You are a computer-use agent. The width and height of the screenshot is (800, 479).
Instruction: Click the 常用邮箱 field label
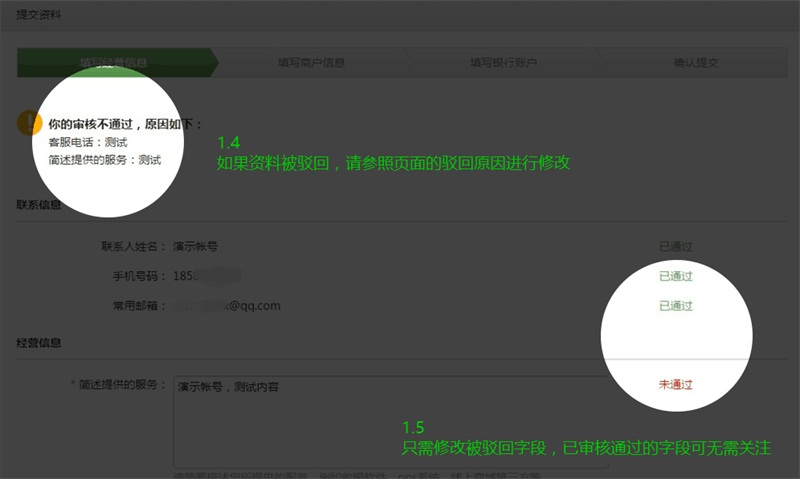(139, 306)
